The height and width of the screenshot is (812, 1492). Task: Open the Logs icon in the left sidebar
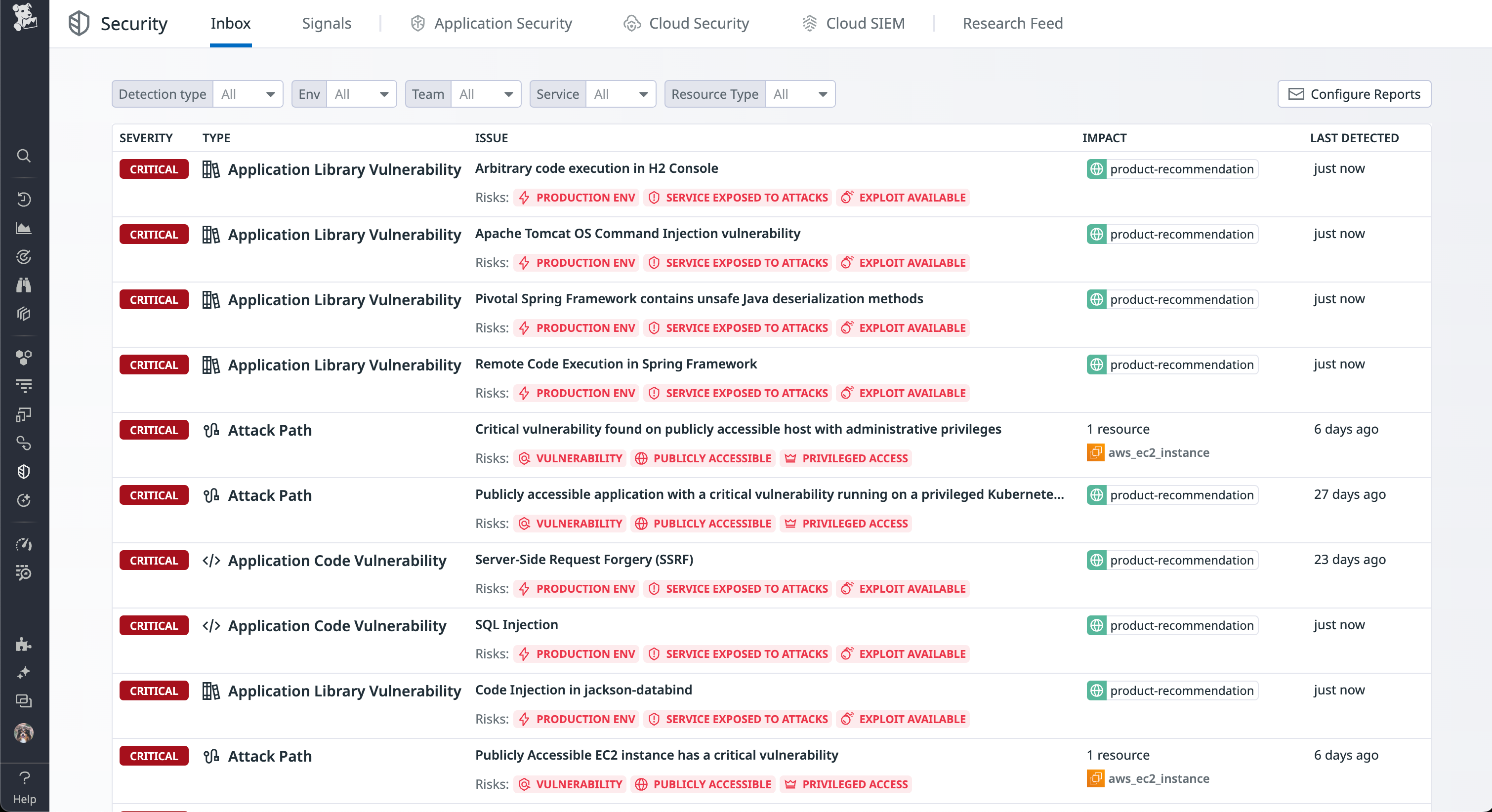(x=24, y=386)
